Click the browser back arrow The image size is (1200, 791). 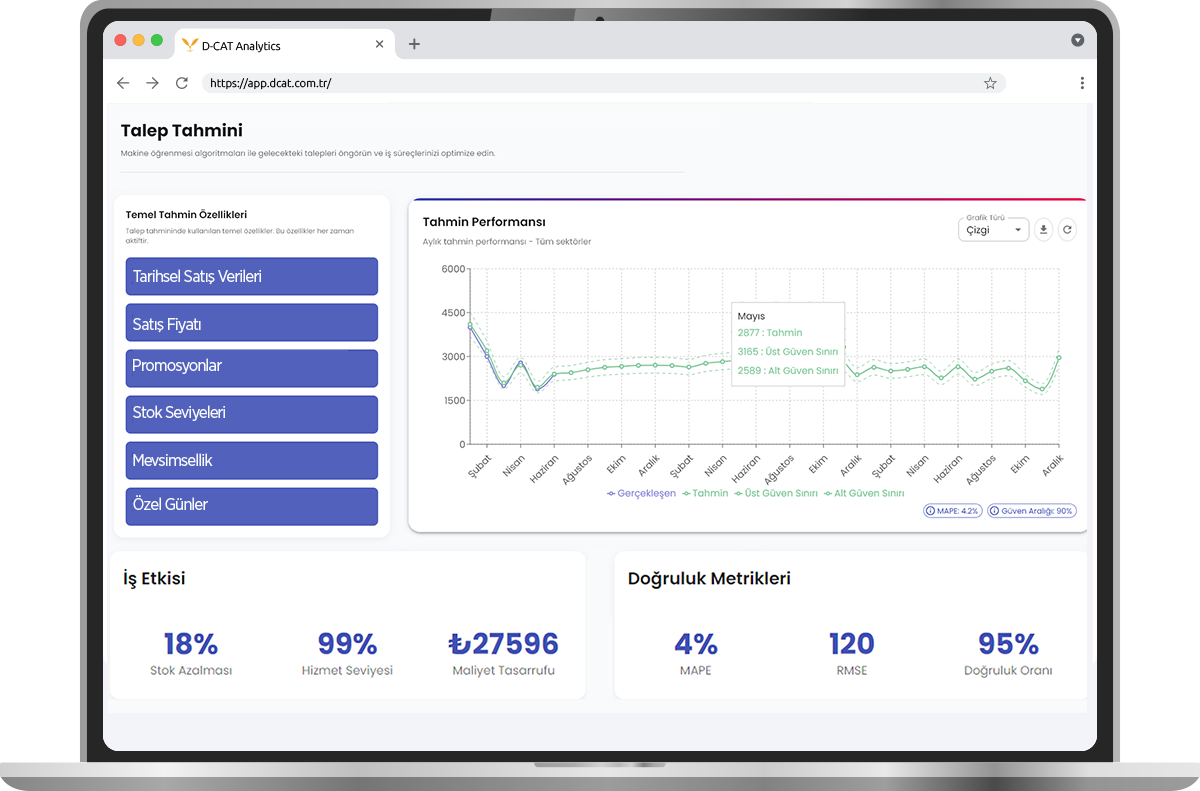[x=123, y=83]
